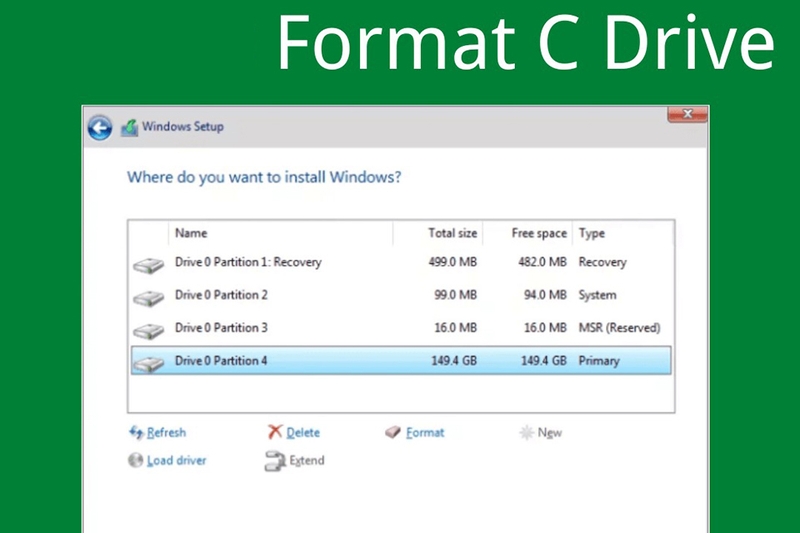Close the Windows Setup dialog
This screenshot has width=800, height=533.
tap(687, 114)
